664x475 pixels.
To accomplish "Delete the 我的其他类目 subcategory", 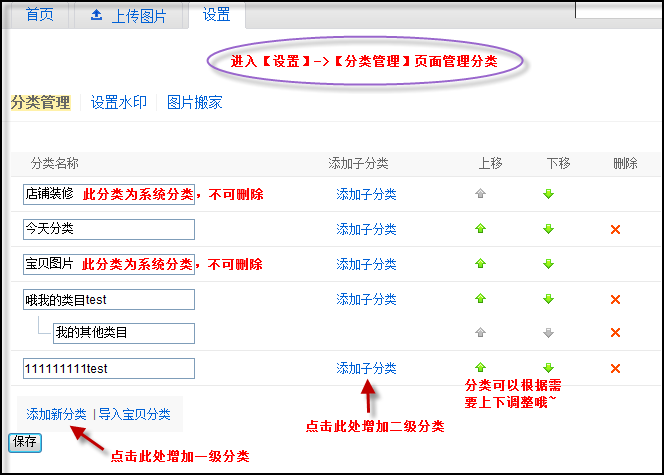I will (615, 333).
